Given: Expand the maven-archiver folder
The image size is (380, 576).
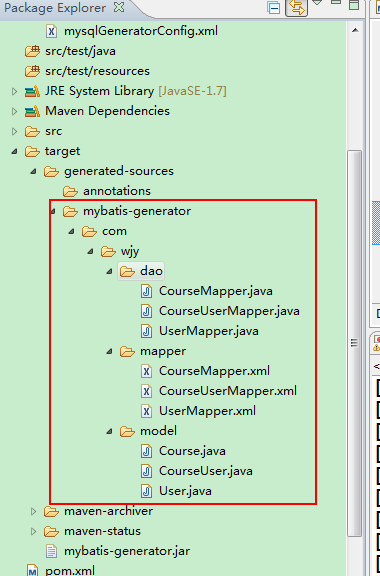Looking at the screenshot, I should (33, 511).
